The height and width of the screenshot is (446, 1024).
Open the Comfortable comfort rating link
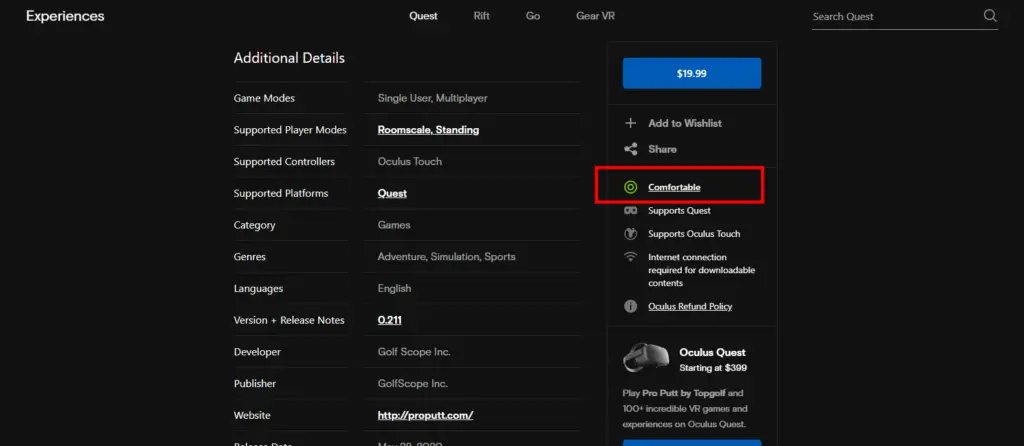674,187
